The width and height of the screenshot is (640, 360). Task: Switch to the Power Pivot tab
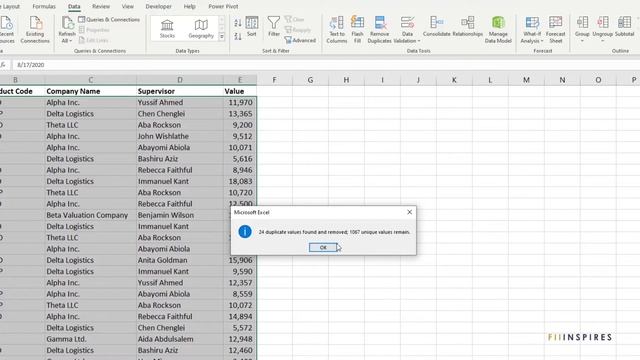[x=223, y=7]
